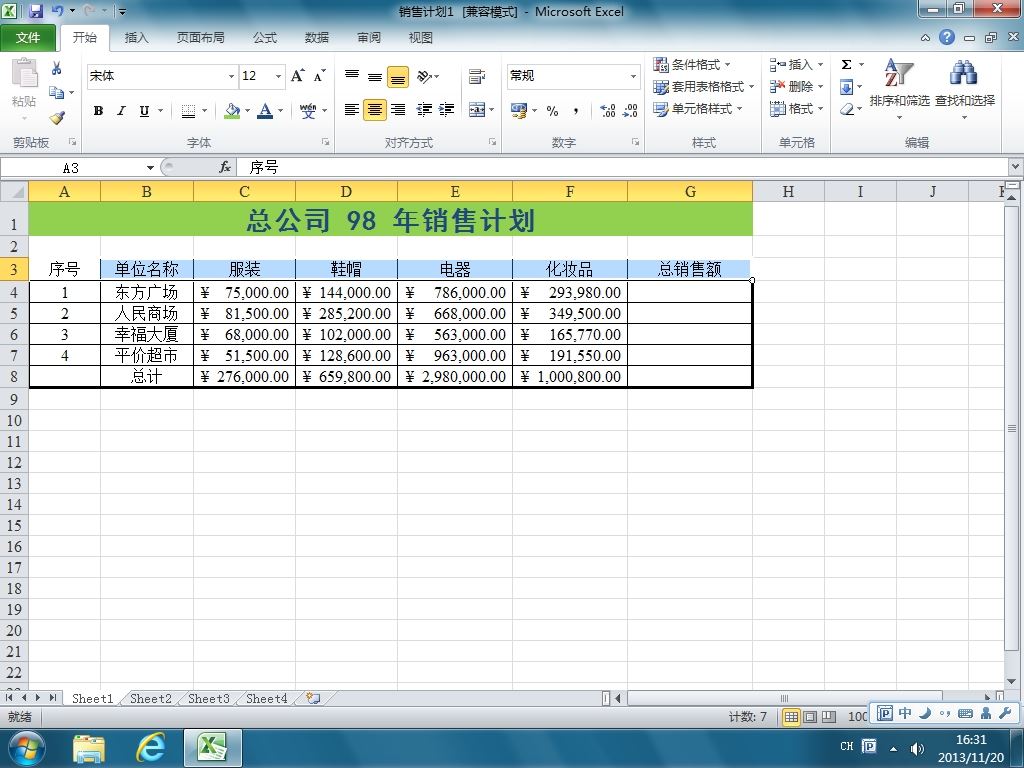Switch to Page Break Preview button
The image size is (1024, 768).
click(x=829, y=716)
